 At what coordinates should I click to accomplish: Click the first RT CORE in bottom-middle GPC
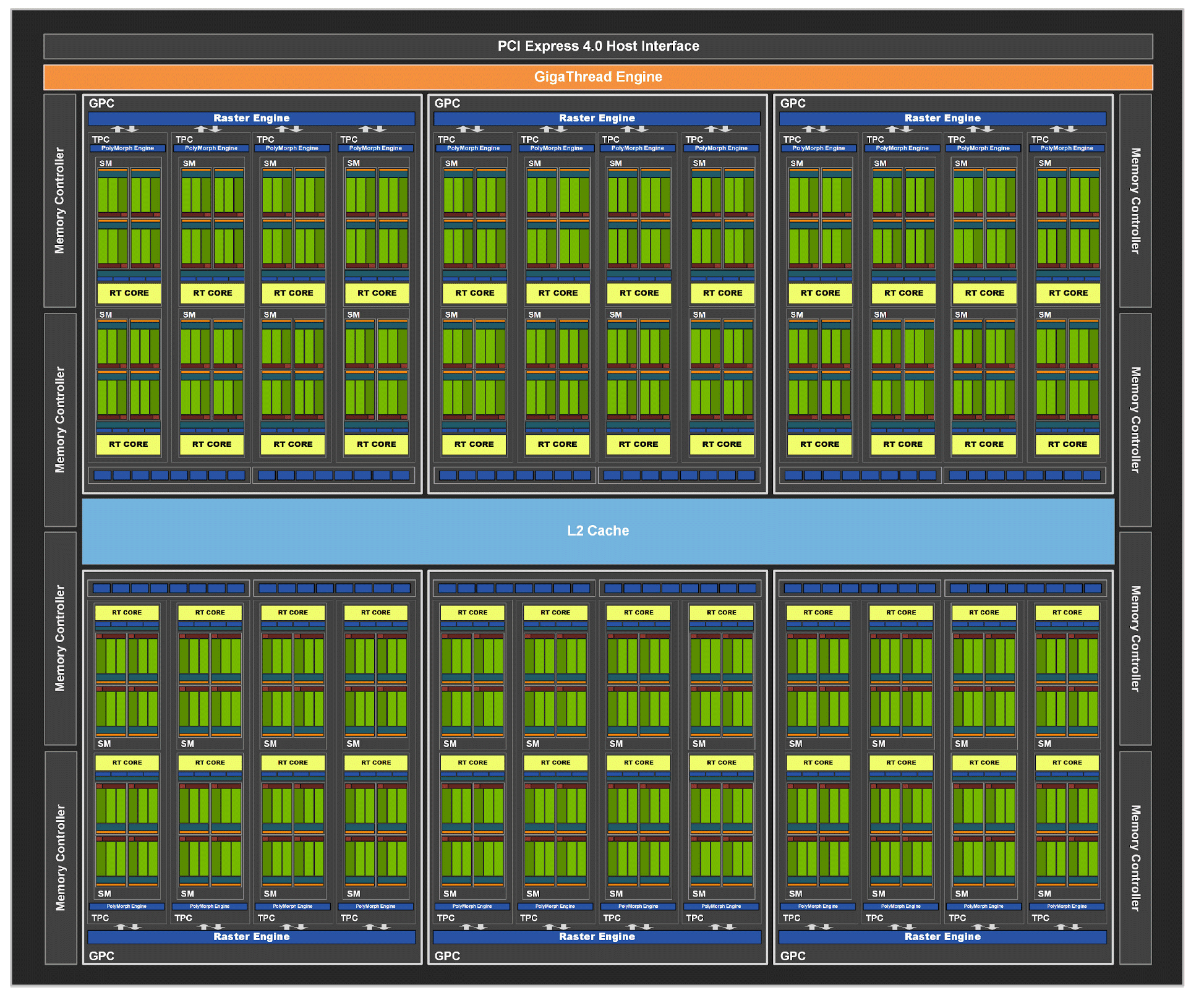pyautogui.click(x=472, y=612)
